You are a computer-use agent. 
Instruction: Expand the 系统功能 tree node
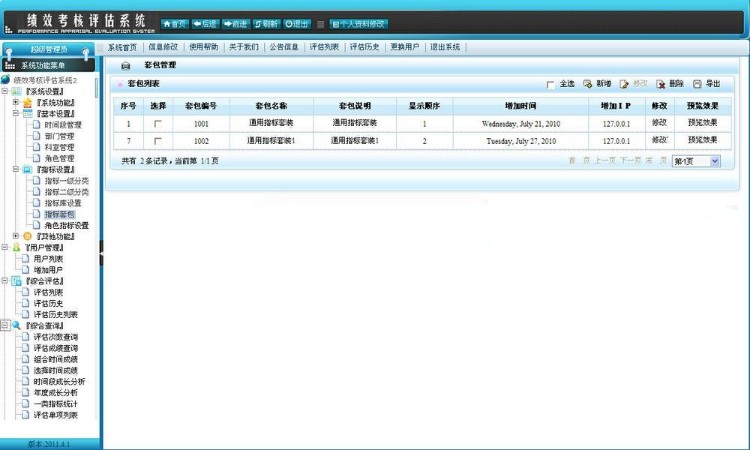click(16, 102)
